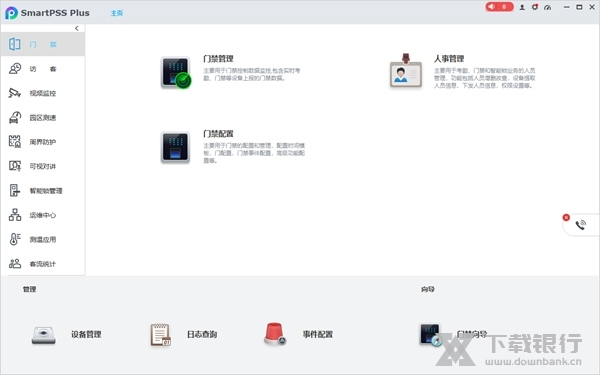Open 访客 visitor module in sidebar
The height and width of the screenshot is (375, 600).
(x=42, y=69)
